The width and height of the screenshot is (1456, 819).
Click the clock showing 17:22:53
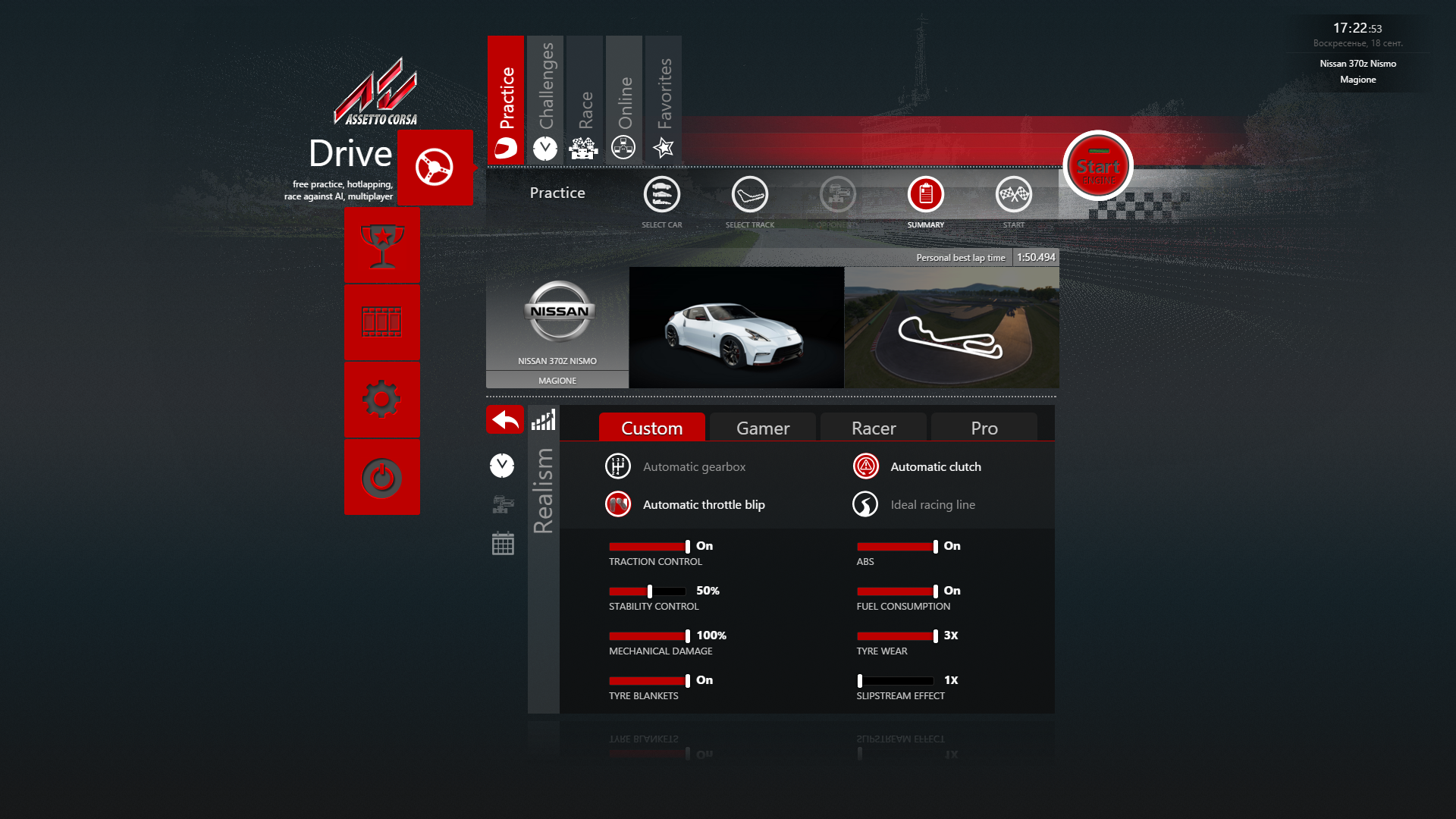click(x=1357, y=28)
